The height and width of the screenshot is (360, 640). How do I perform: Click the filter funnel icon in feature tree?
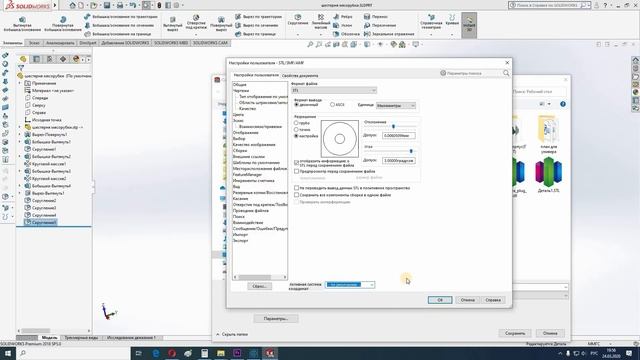click(x=21, y=68)
